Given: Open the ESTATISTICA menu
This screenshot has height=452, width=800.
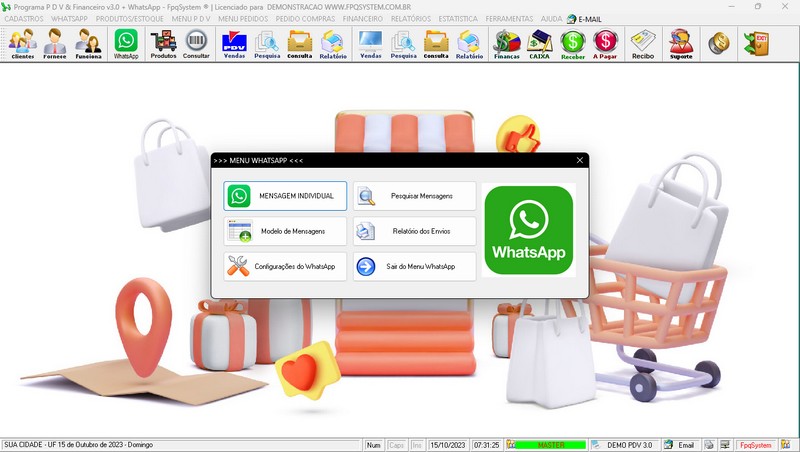Looking at the screenshot, I should tap(458, 19).
